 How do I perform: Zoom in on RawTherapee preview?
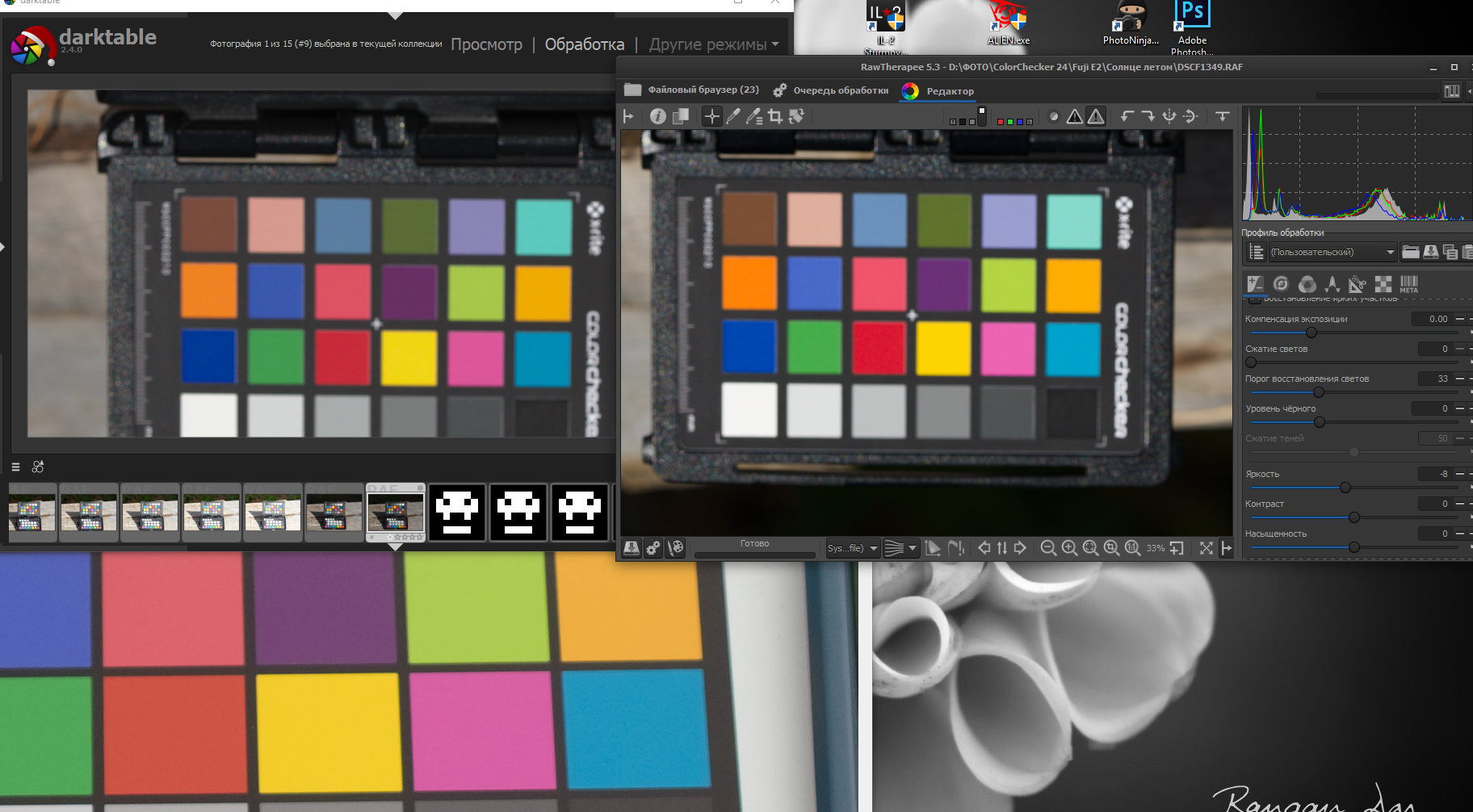tap(1069, 548)
